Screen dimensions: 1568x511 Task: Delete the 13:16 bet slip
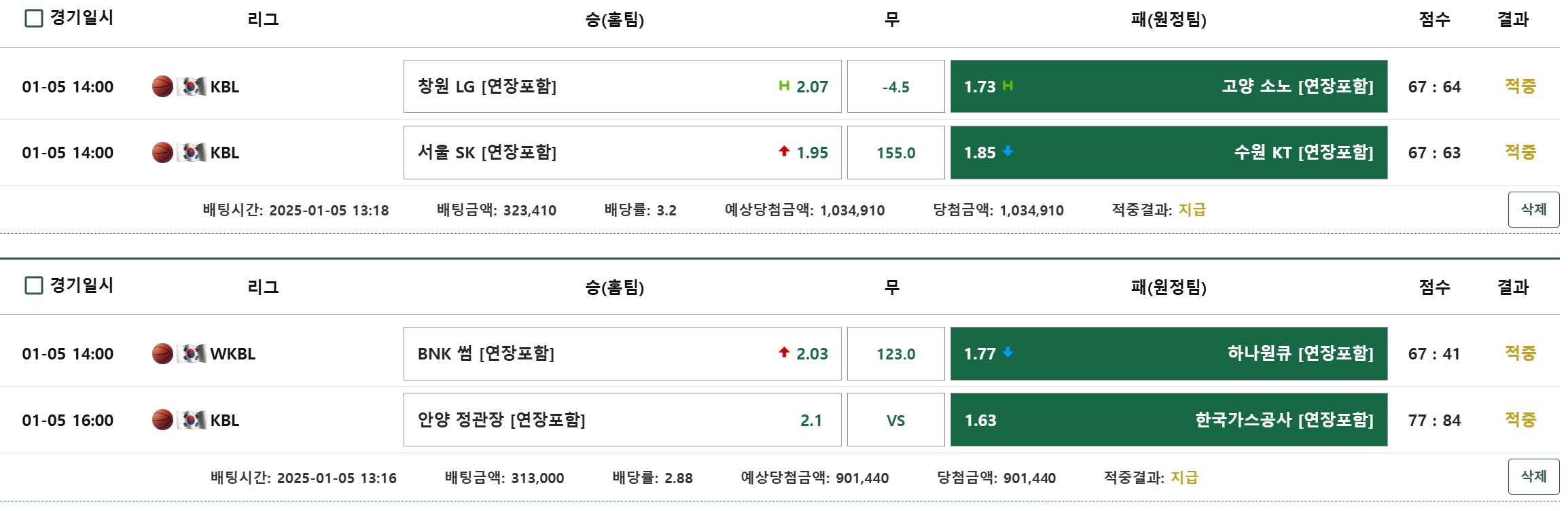pos(1533,476)
